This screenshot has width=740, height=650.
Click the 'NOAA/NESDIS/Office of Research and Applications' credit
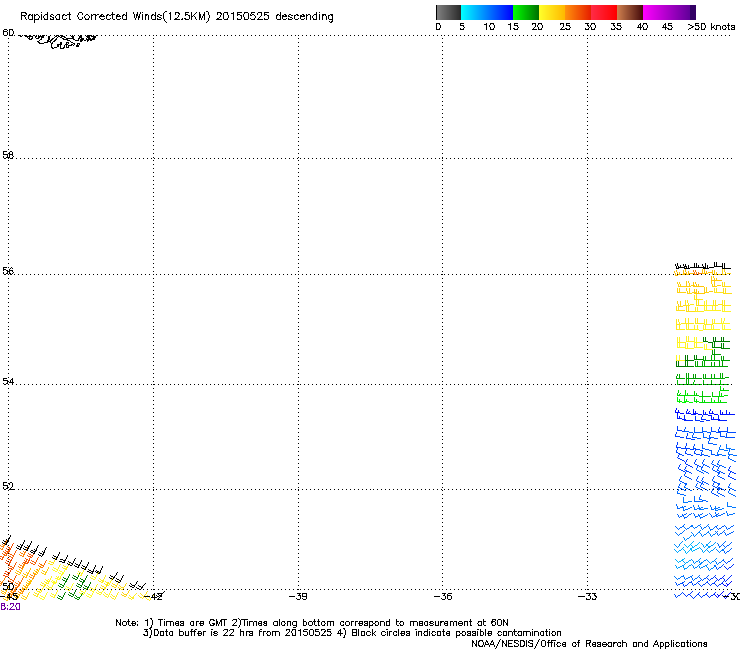pos(589,644)
